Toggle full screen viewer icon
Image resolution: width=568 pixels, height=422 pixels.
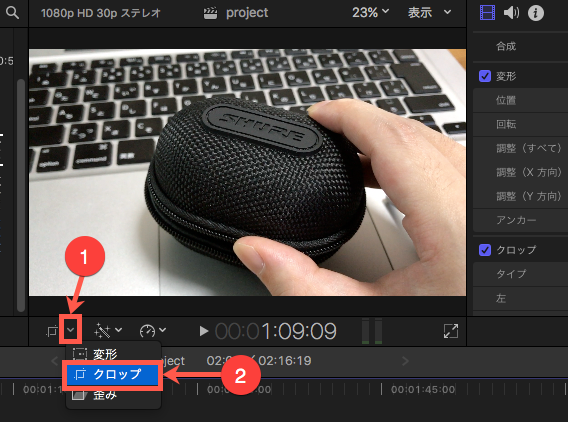(x=451, y=331)
